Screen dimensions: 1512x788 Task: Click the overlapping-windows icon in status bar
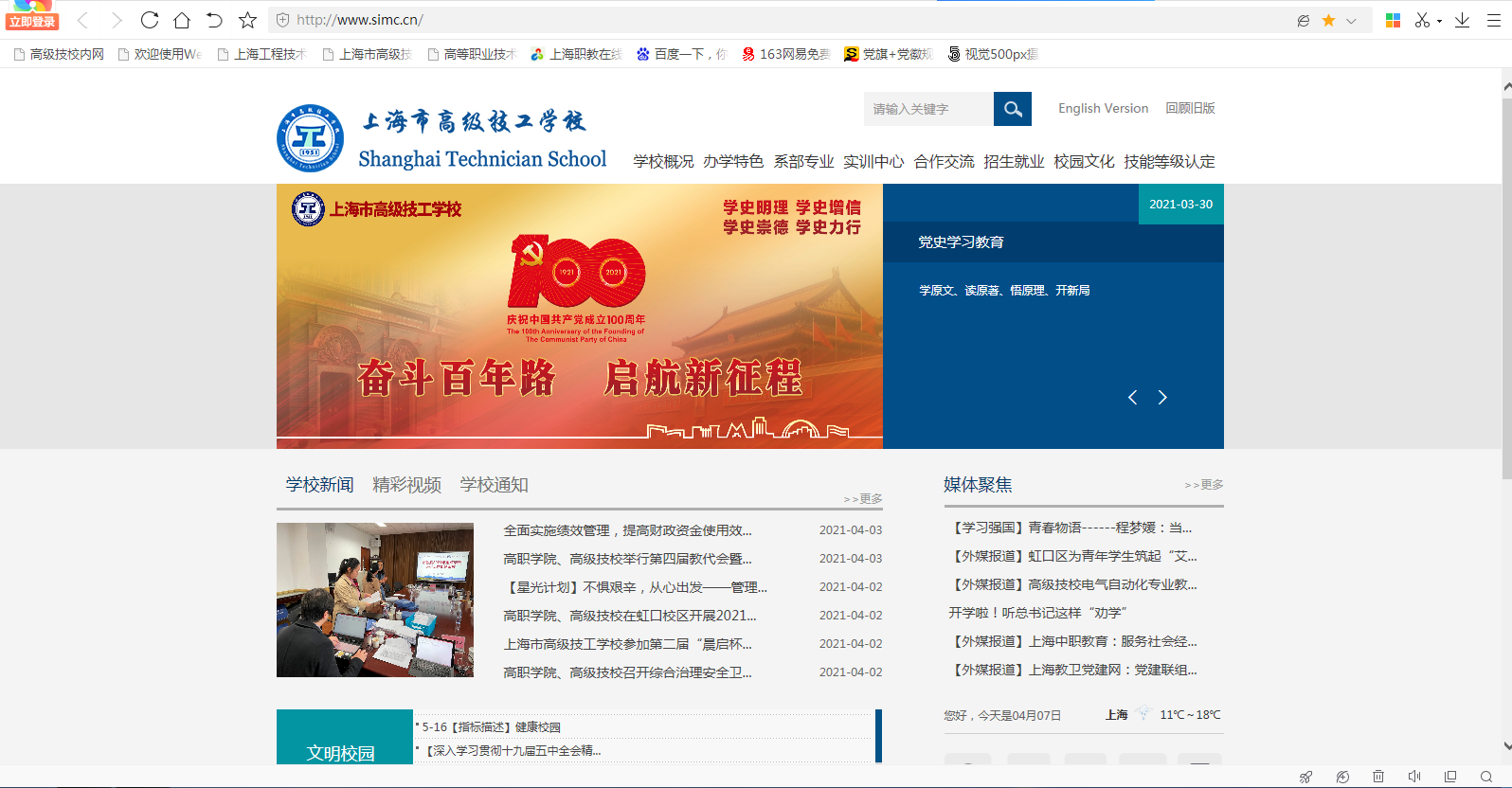coord(1450,777)
